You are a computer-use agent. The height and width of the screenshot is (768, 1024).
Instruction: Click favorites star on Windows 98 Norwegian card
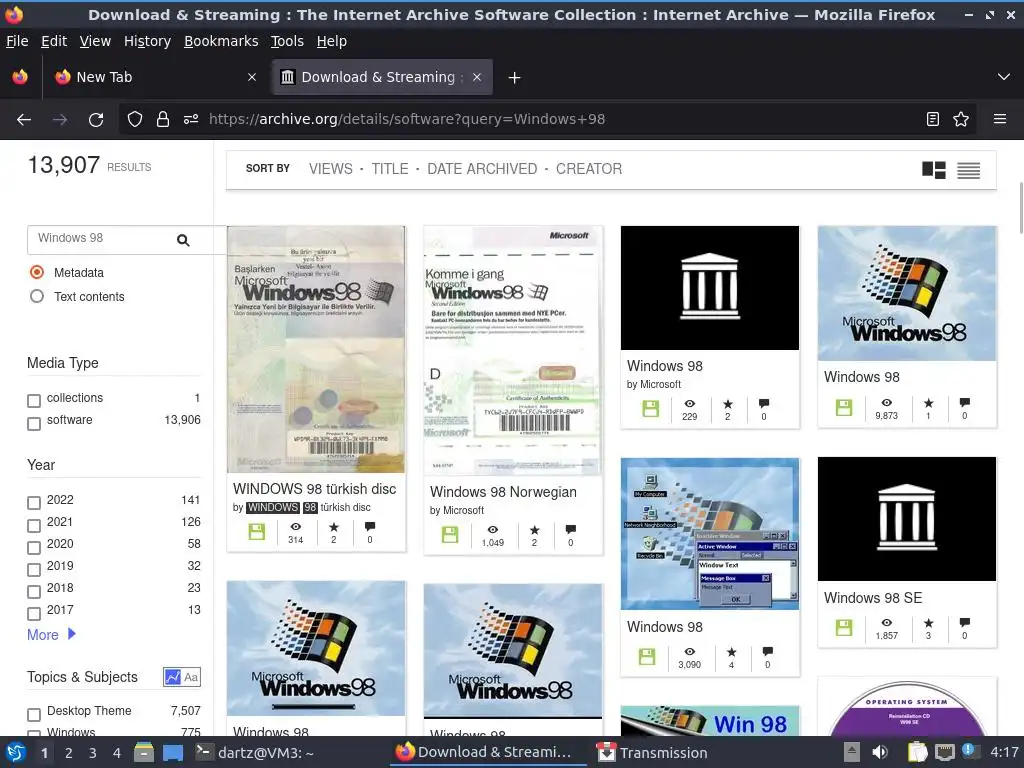point(534,530)
